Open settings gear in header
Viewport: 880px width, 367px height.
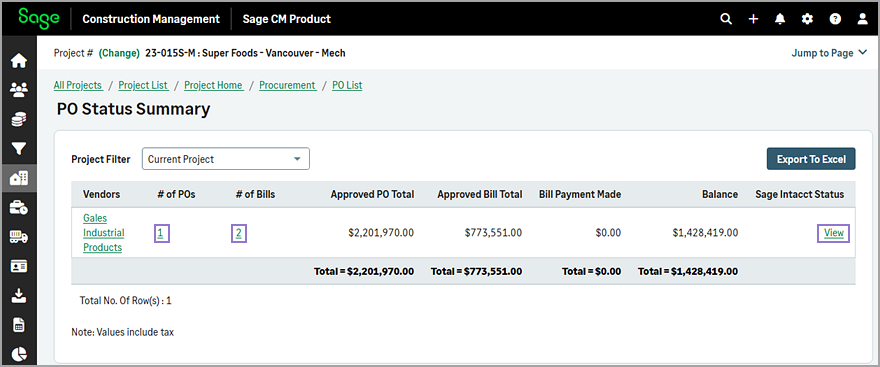[807, 19]
